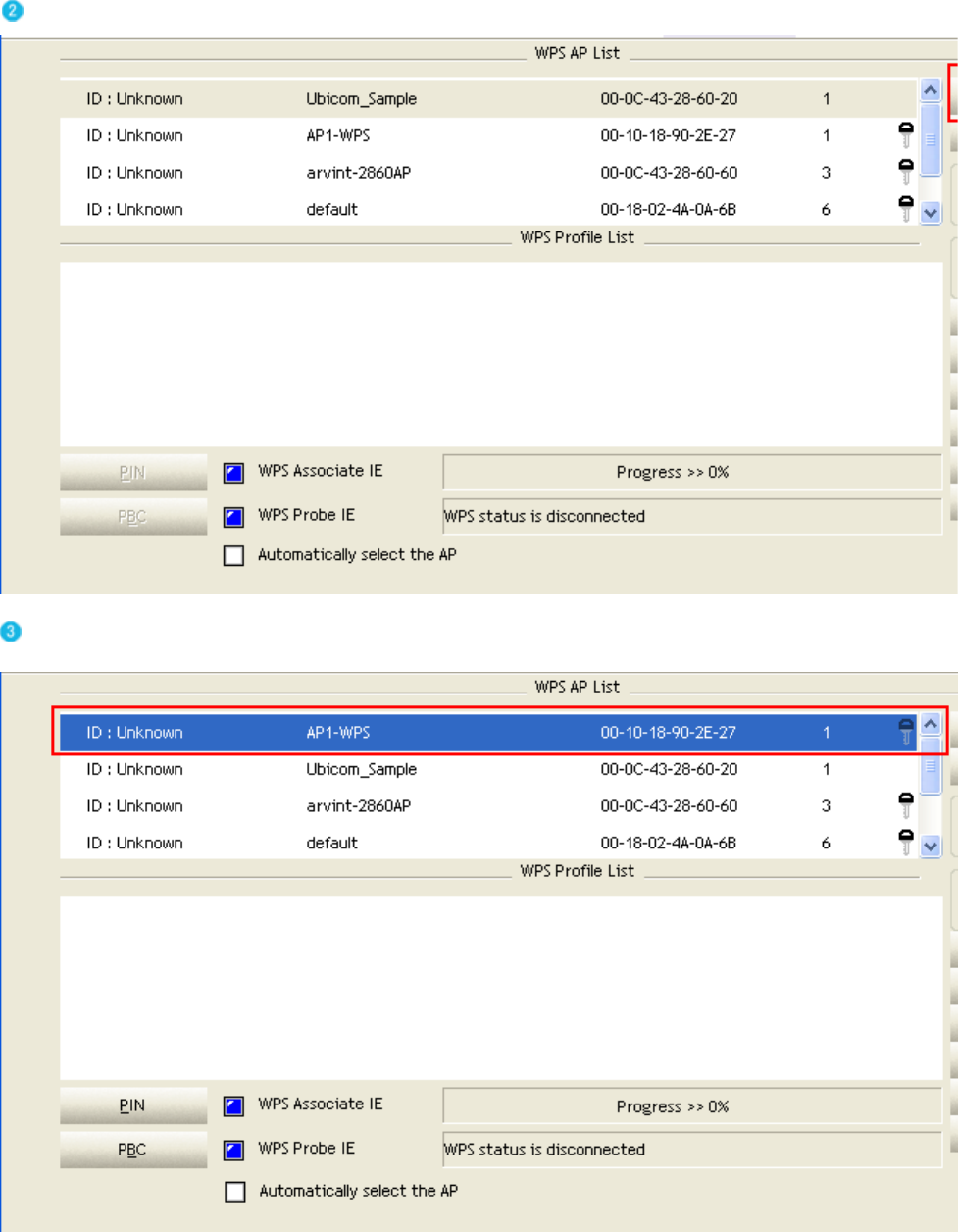Click MAC 00-0C-43-28-60-20 in the upper dialog
Image resolution: width=958 pixels, height=1232 pixels.
[x=669, y=99]
